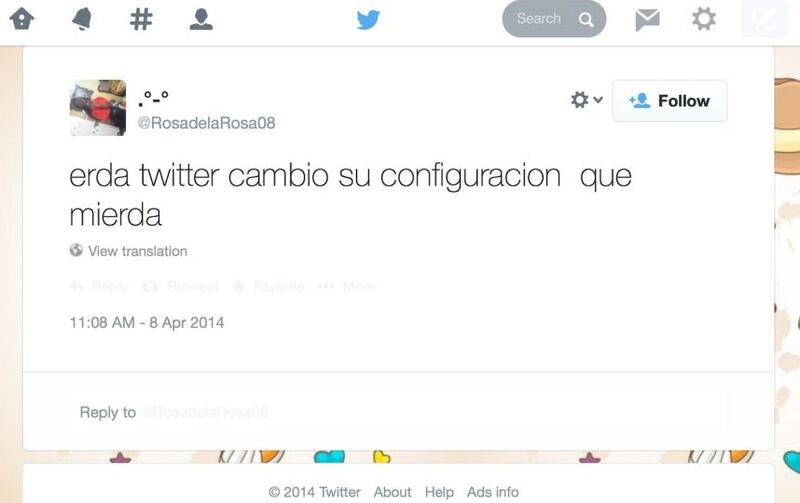Screen dimensions: 800x503
Task: Compose a new tweet icon
Action: tap(764, 19)
